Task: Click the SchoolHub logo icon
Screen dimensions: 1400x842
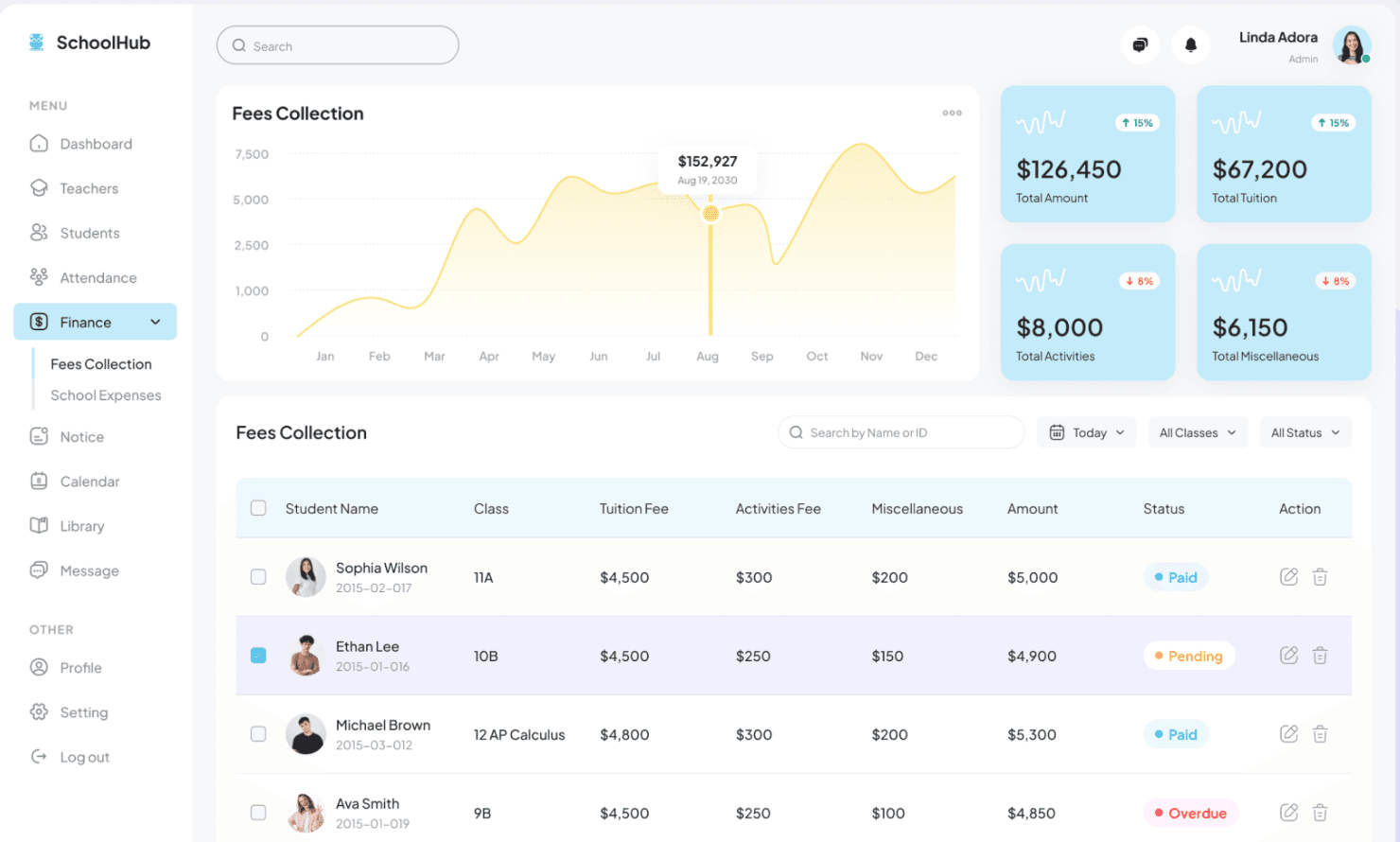Action: pyautogui.click(x=37, y=42)
